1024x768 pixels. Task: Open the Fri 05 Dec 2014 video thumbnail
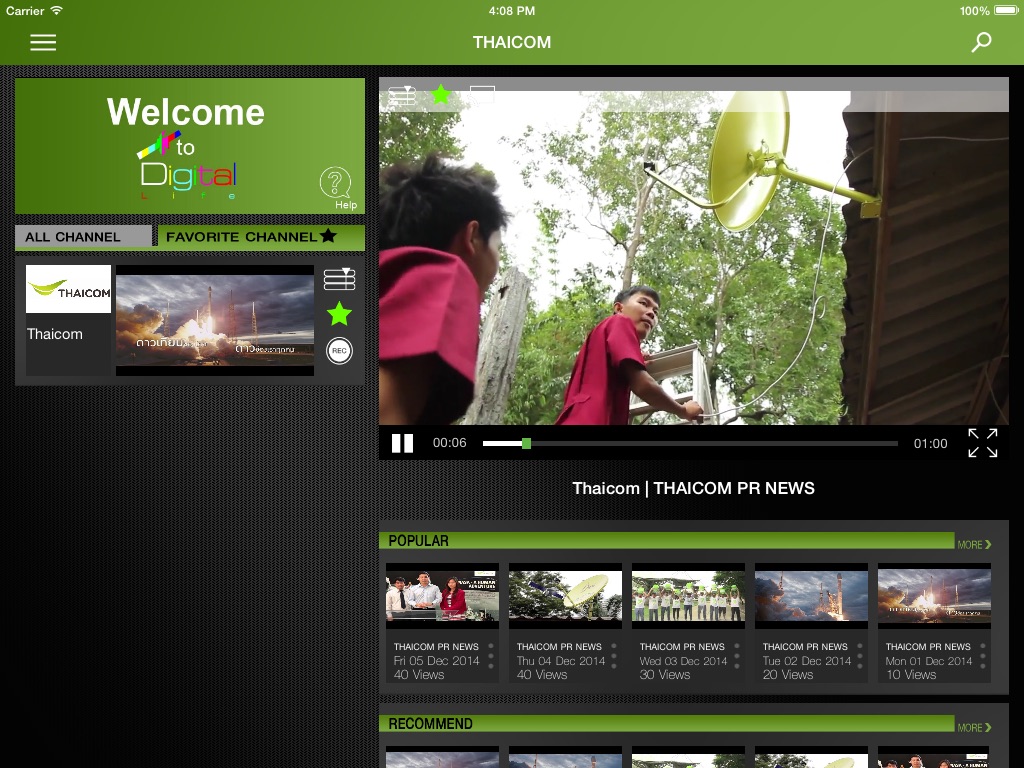coord(442,596)
